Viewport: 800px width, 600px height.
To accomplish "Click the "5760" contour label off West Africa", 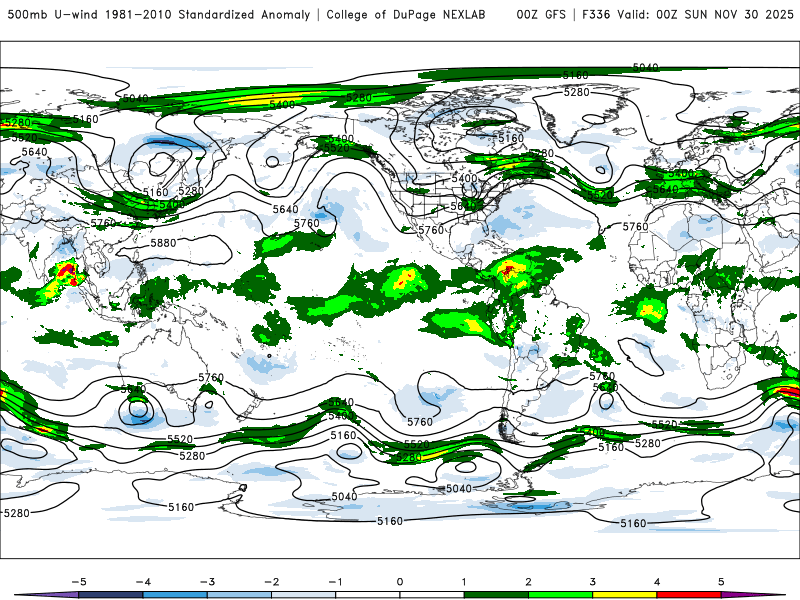I will 635,227.
